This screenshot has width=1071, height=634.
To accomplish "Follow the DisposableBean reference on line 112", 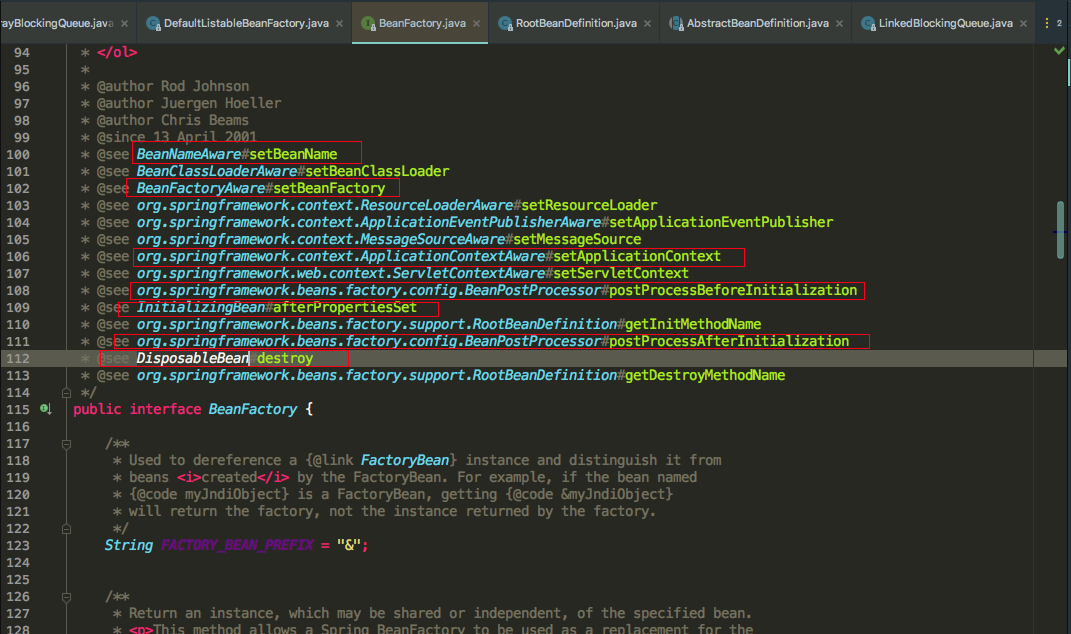I will tap(193, 358).
